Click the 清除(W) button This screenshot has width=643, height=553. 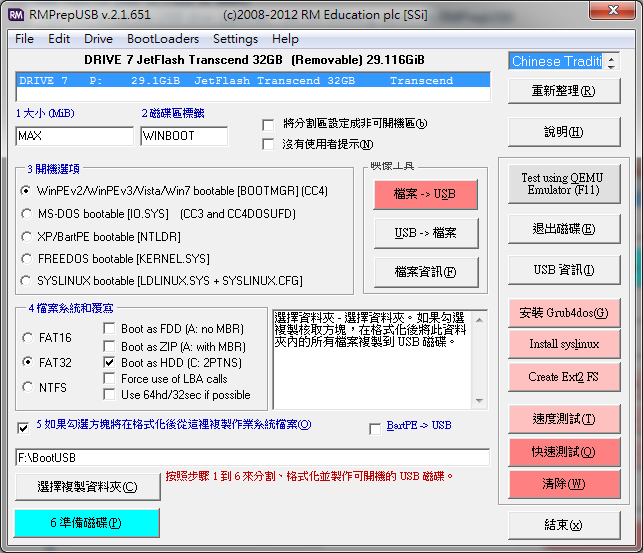tap(564, 484)
